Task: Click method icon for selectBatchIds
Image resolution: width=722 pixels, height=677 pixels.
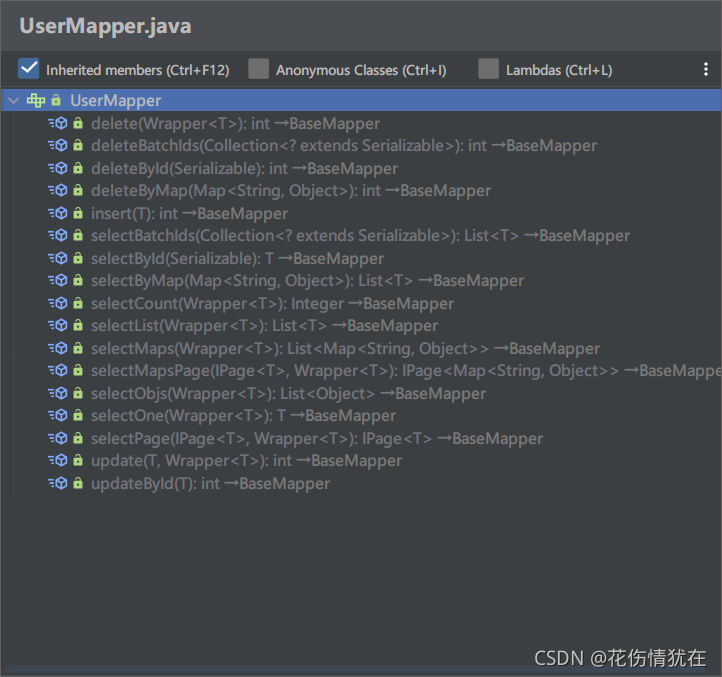Action: [x=58, y=235]
